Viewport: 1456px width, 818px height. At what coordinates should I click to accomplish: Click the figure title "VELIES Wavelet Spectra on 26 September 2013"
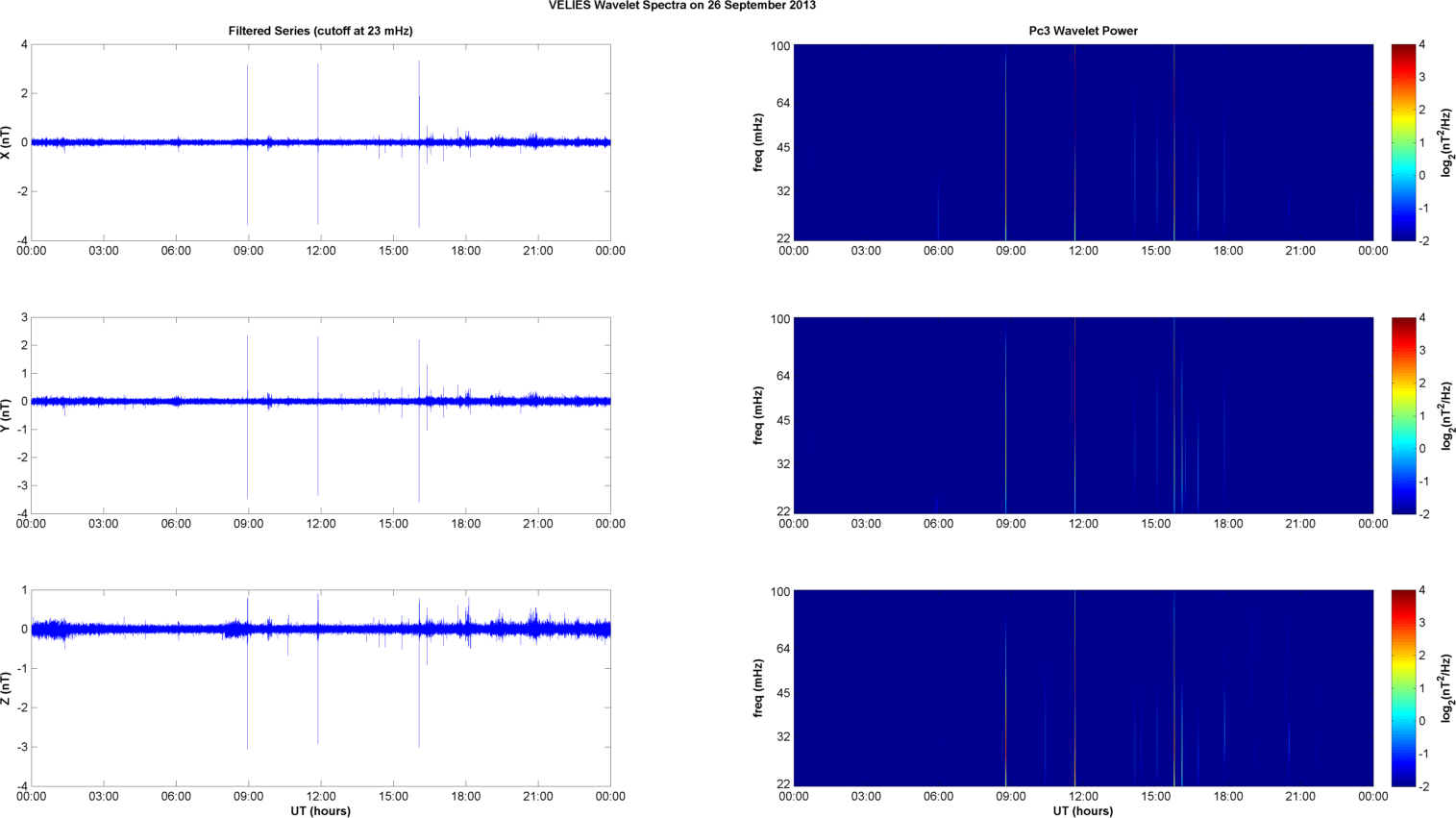[682, 6]
